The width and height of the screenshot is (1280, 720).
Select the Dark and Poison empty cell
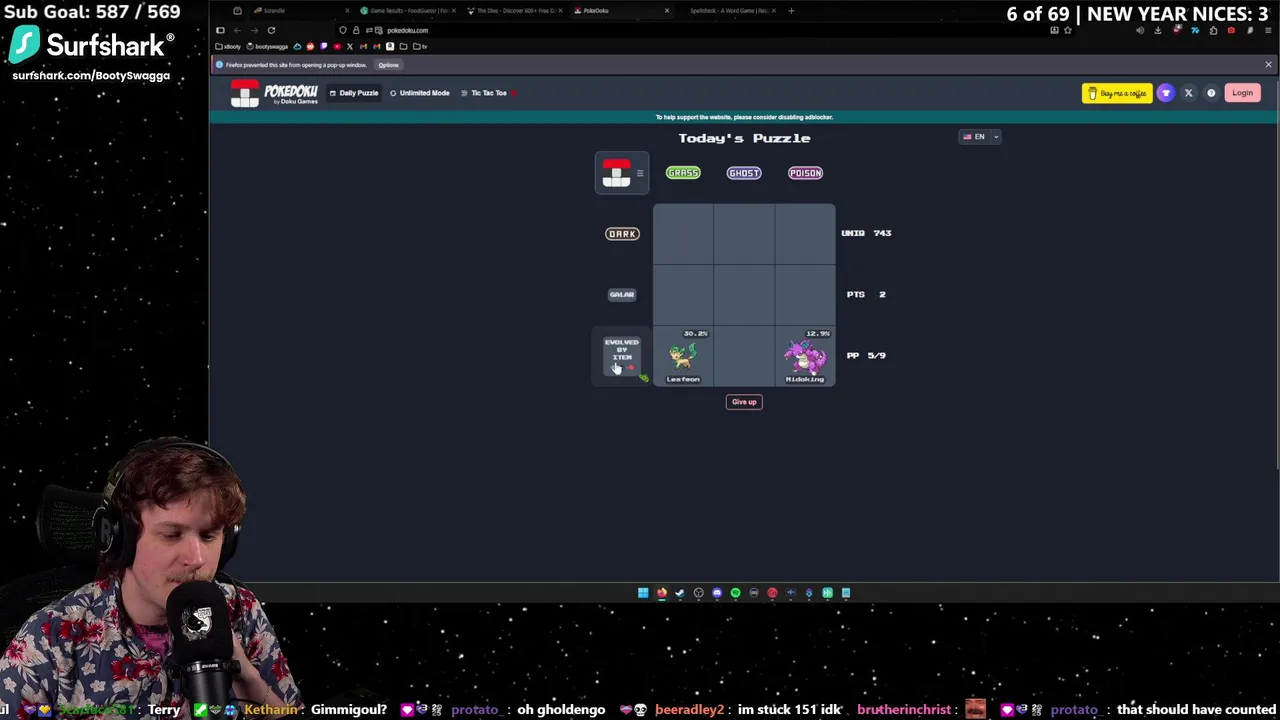(805, 234)
